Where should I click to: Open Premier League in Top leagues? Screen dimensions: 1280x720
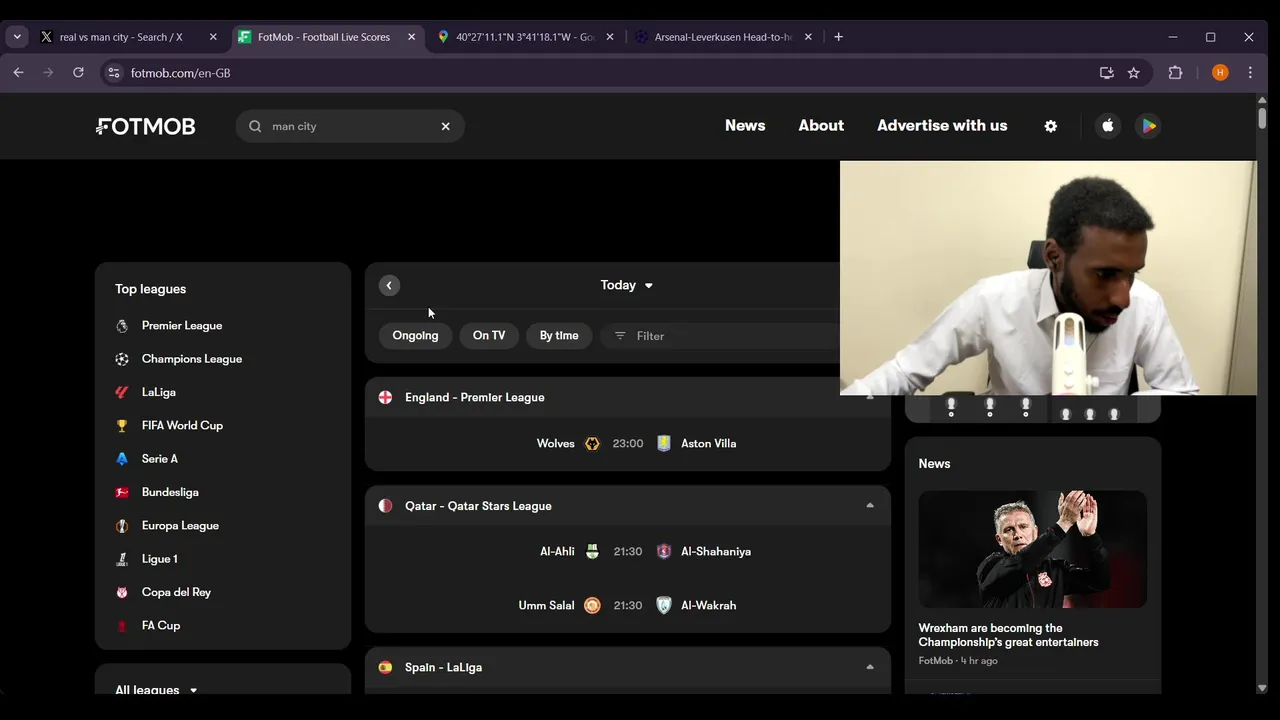click(x=182, y=326)
